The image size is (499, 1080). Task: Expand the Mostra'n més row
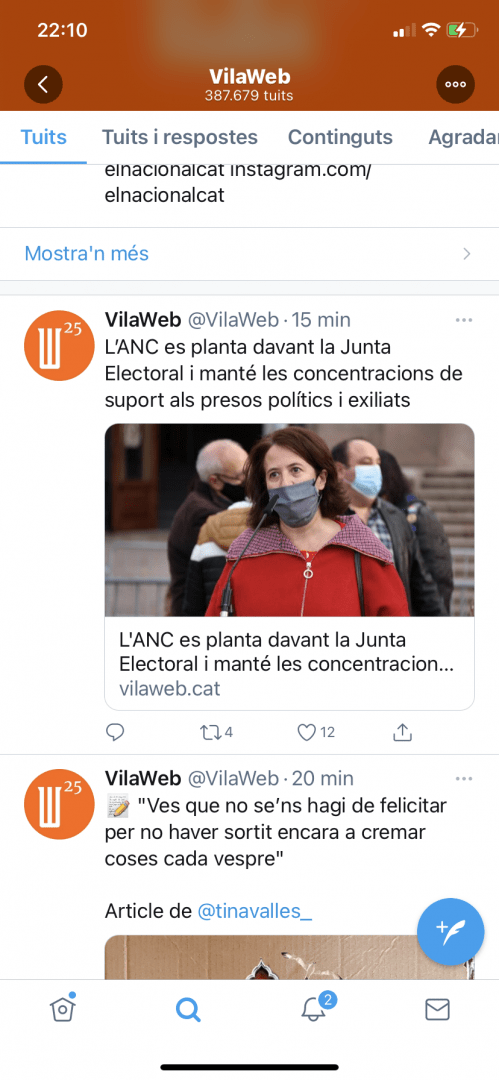pos(250,253)
